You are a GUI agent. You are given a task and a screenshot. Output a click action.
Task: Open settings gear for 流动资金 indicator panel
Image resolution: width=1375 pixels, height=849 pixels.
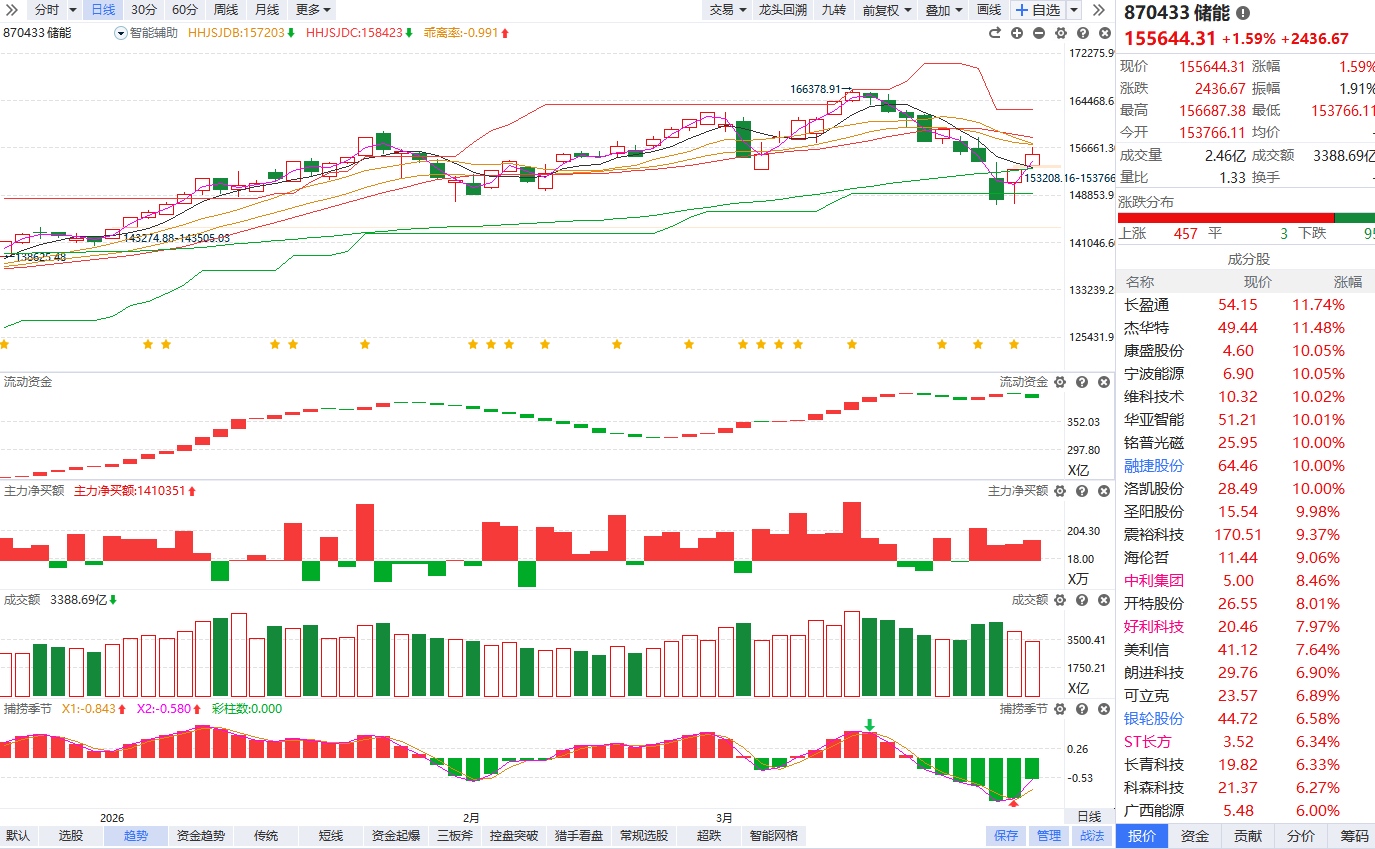(1060, 382)
